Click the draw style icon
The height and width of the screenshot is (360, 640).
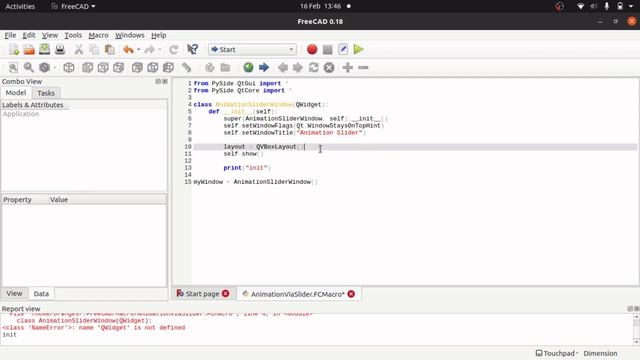(x=44, y=67)
